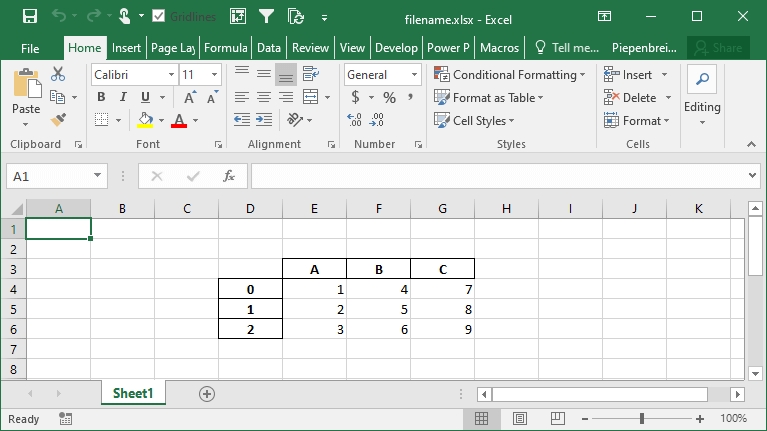Click the Cut scissors icon
Image resolution: width=767 pixels, height=431 pixels.
(58, 75)
